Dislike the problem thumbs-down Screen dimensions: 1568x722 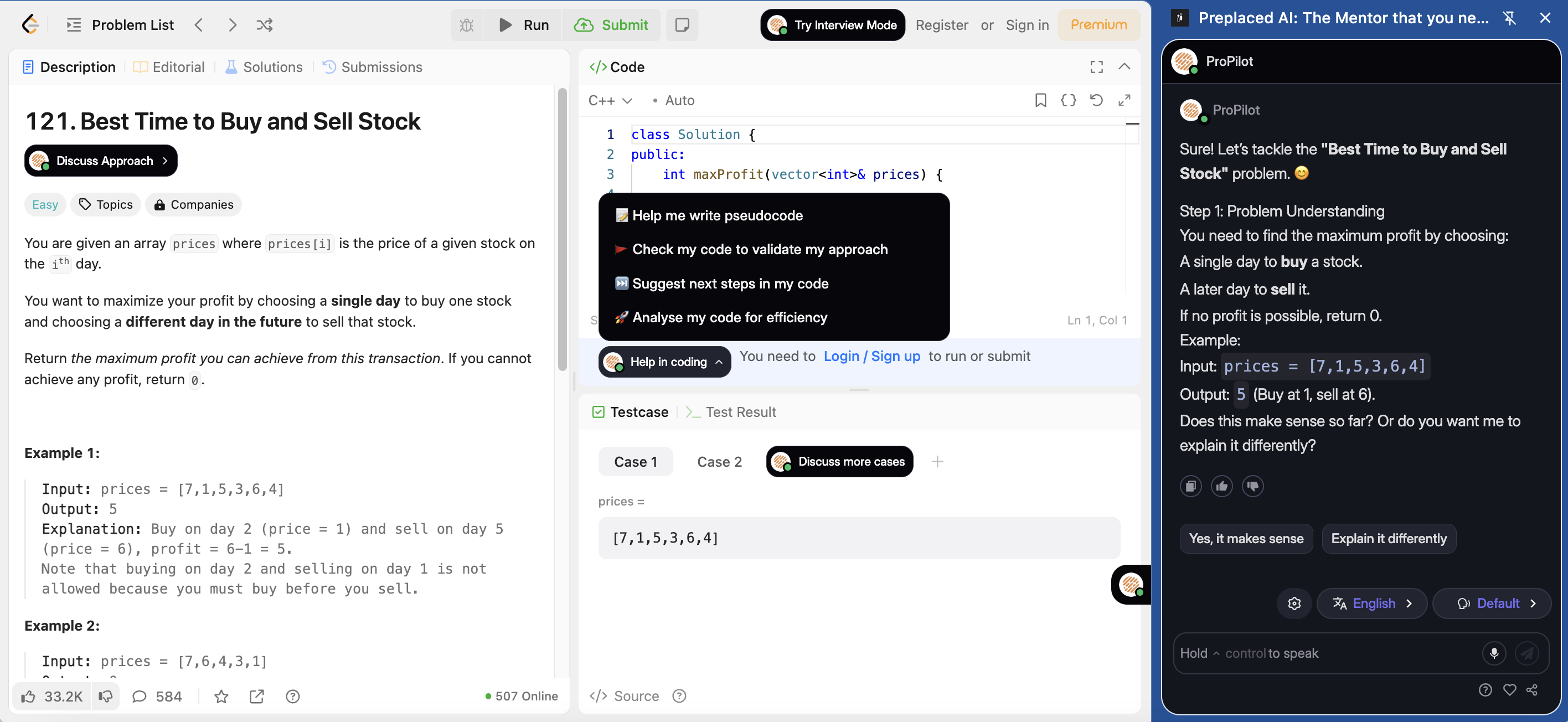[105, 697]
